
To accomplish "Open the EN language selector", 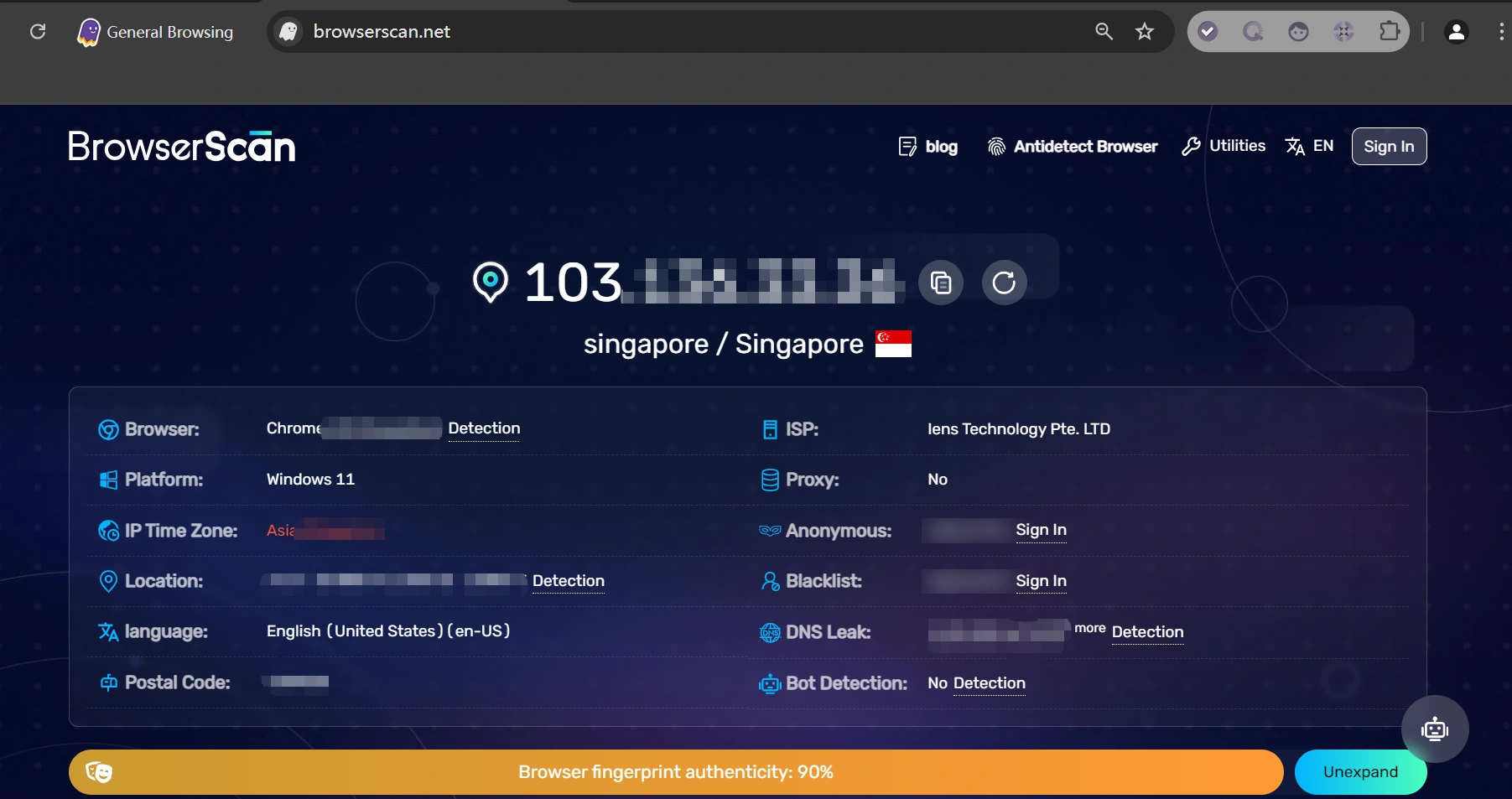I will [x=1309, y=146].
